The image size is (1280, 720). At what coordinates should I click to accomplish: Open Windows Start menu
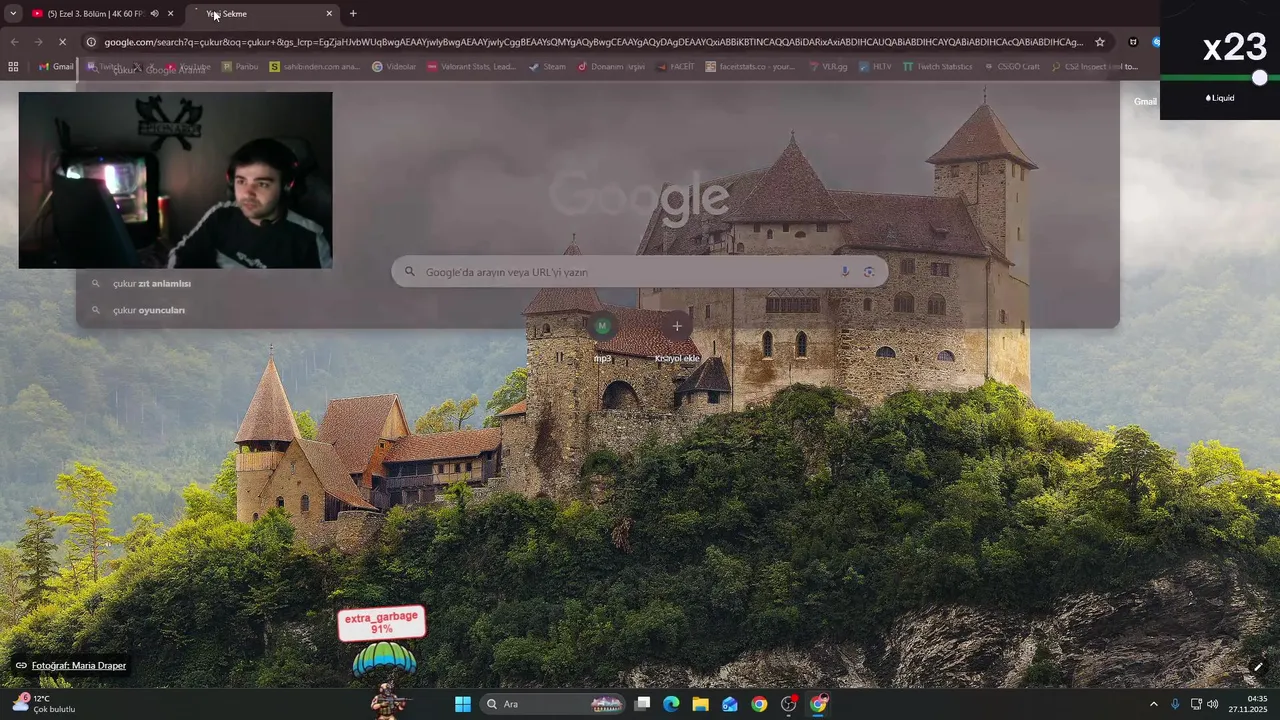(x=463, y=704)
